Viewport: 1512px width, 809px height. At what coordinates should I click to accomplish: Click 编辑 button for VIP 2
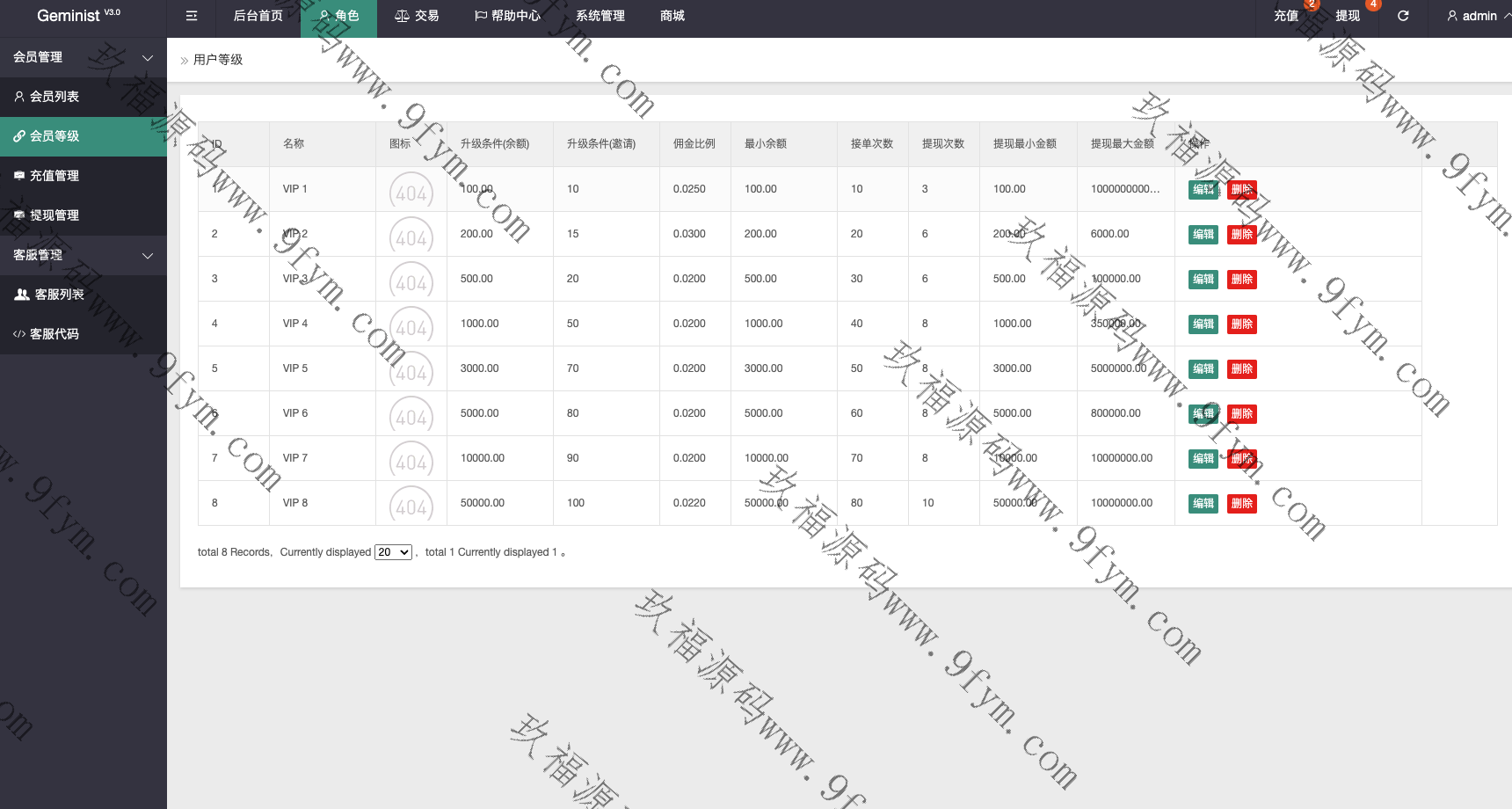point(1203,235)
